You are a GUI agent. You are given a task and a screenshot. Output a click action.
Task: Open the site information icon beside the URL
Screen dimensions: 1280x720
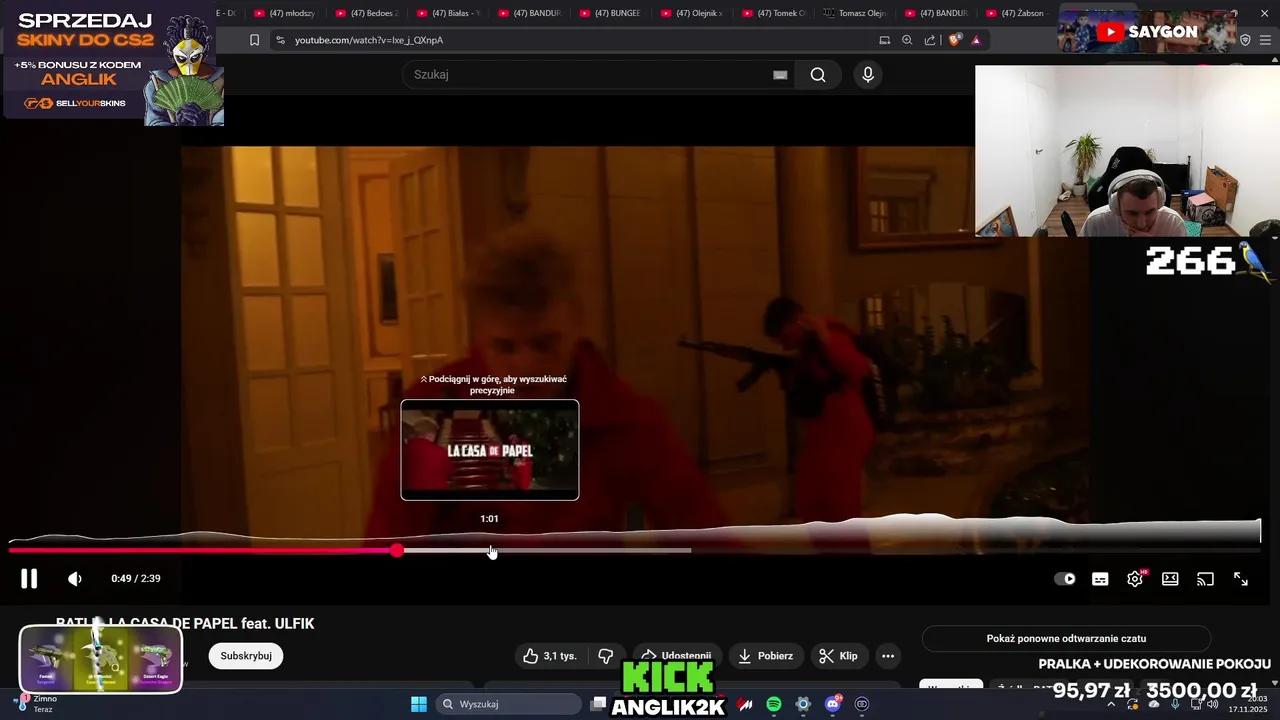click(280, 40)
